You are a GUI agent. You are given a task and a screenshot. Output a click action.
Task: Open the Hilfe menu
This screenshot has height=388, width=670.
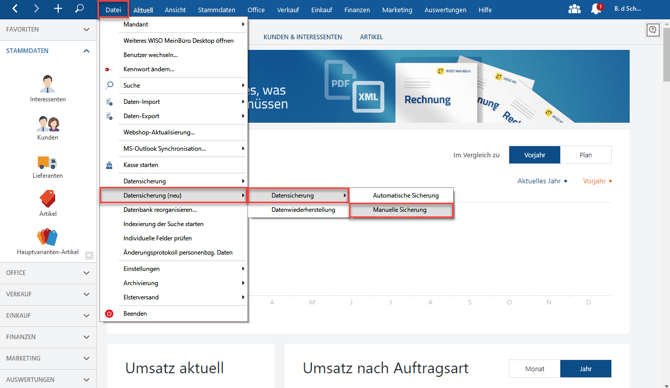(485, 10)
